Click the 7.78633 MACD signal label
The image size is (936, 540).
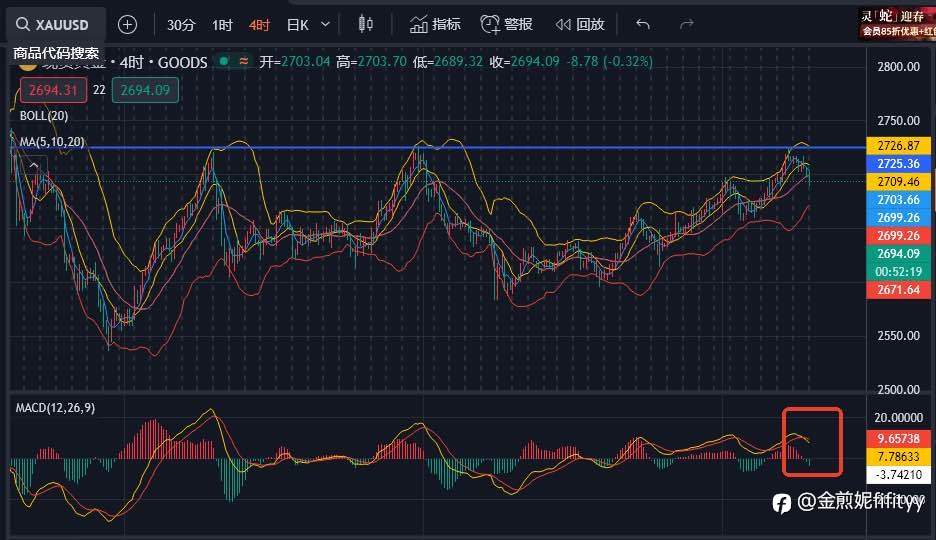(898, 456)
